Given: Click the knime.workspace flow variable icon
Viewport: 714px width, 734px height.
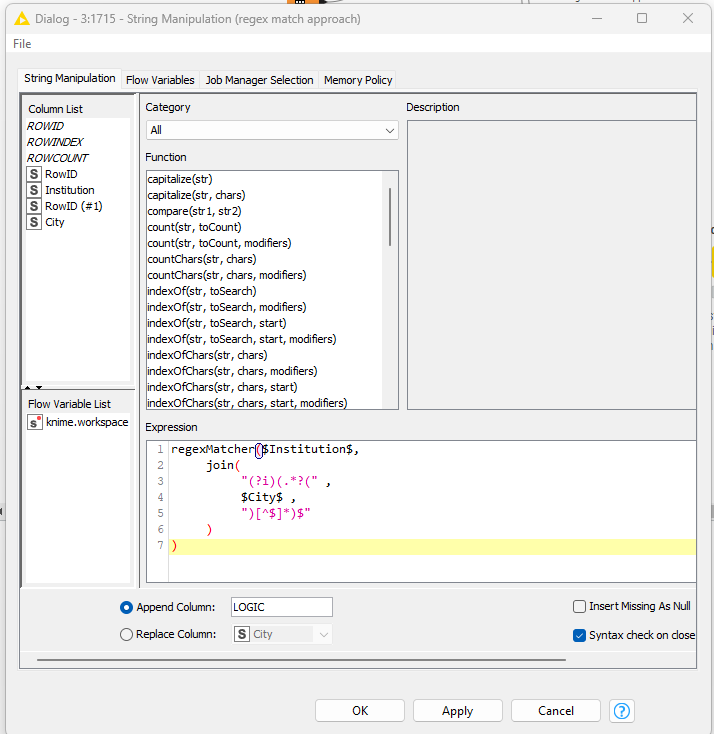Looking at the screenshot, I should (34, 423).
